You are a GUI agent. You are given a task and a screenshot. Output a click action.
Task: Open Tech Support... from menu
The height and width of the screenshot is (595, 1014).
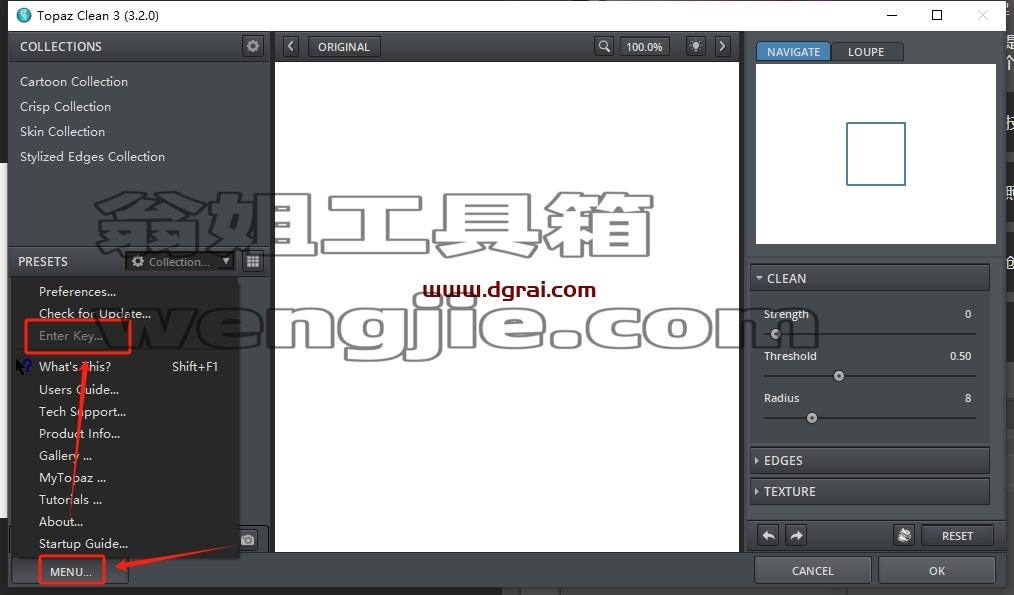(x=82, y=411)
